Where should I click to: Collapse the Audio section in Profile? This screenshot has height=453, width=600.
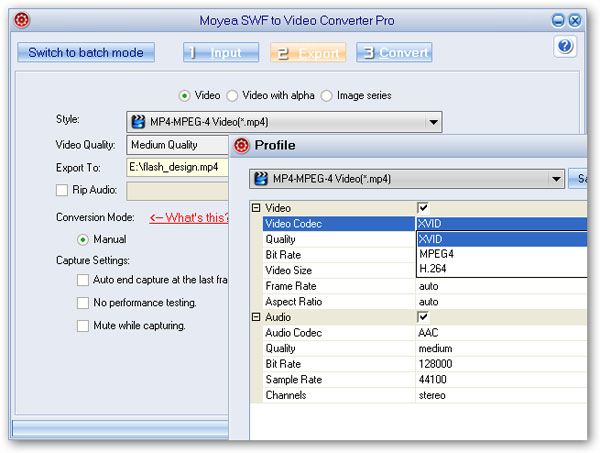[256, 317]
